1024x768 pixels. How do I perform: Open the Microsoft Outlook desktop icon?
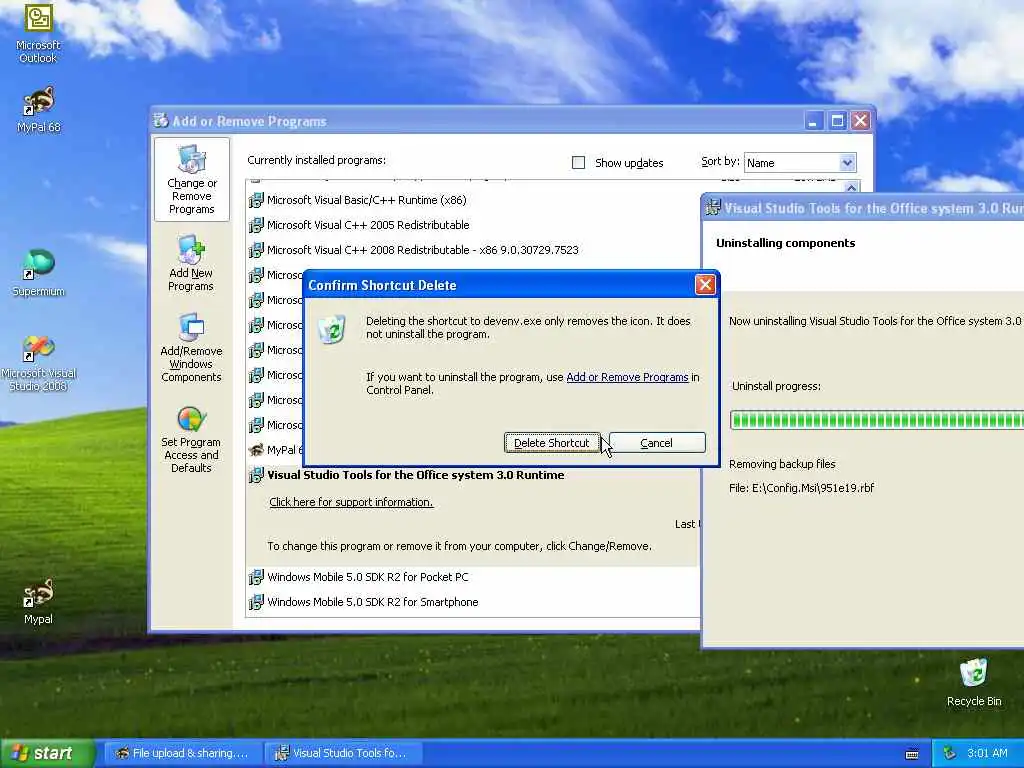pos(38,33)
